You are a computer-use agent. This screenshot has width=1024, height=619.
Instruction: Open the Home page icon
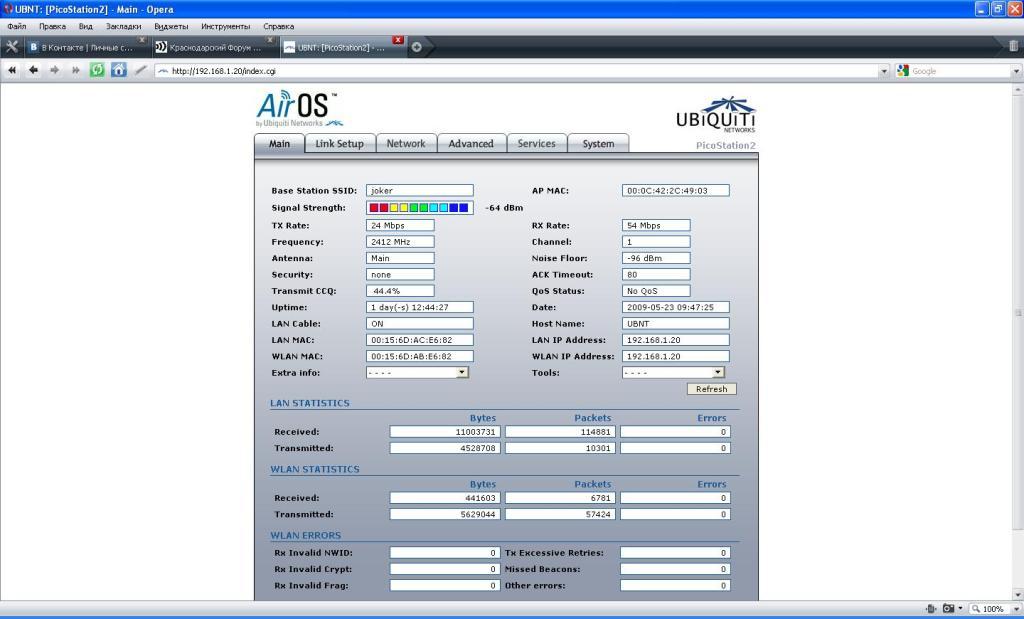point(118,70)
